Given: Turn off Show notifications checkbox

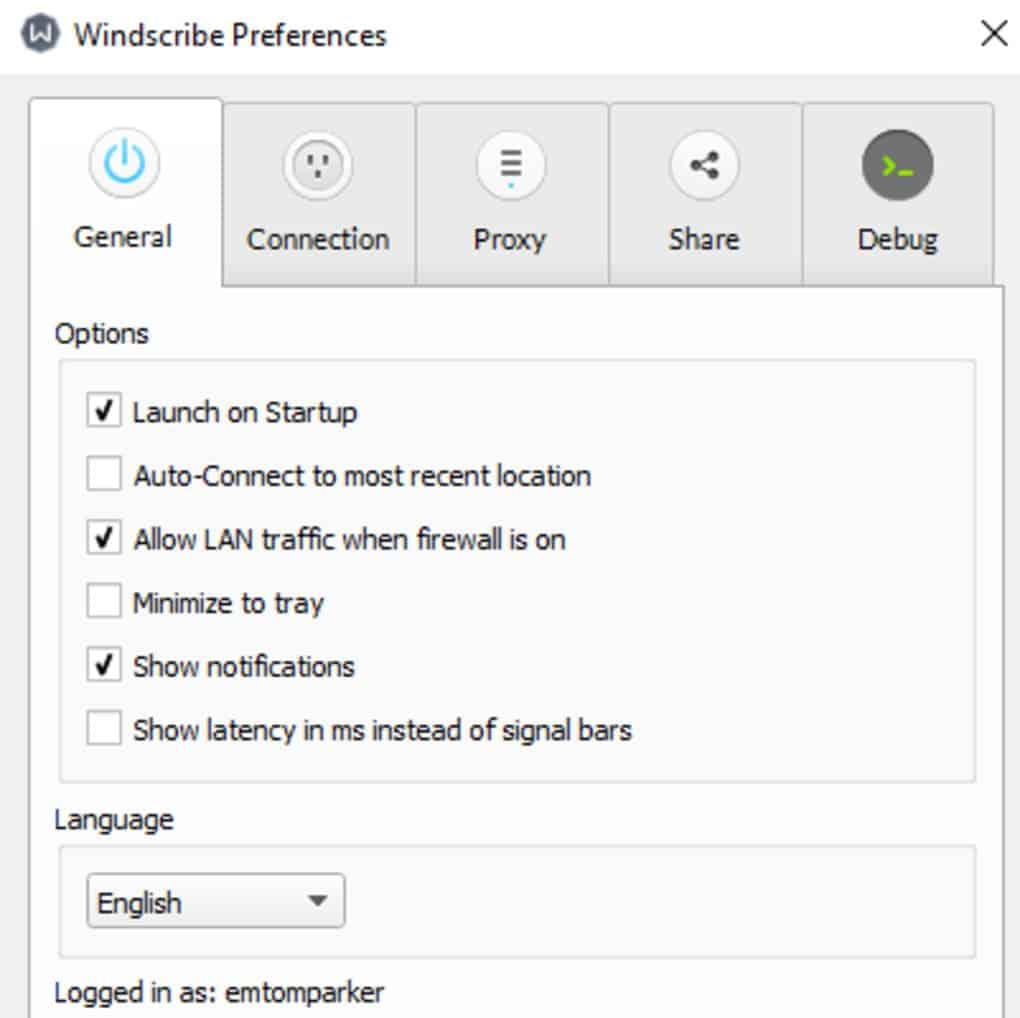Looking at the screenshot, I should (104, 666).
